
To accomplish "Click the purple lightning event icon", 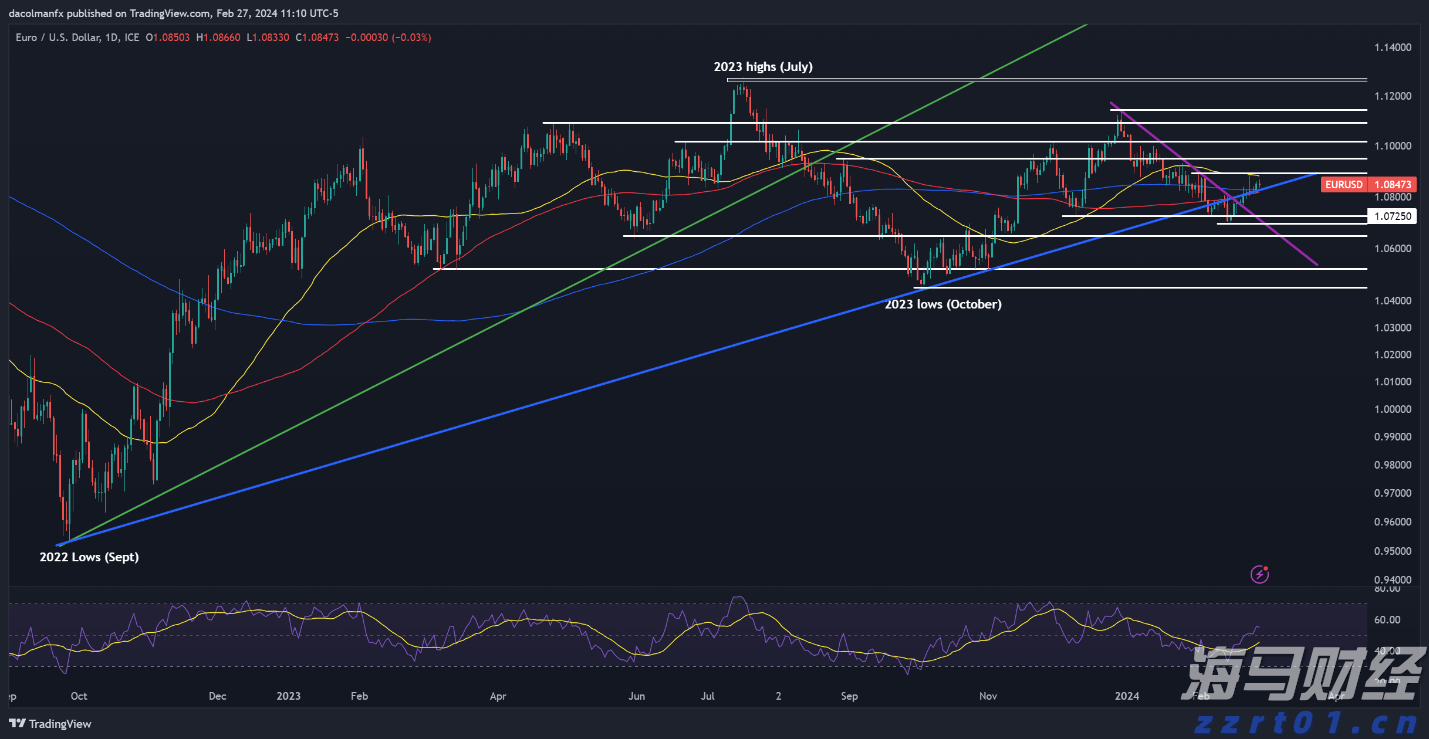I will pos(1260,574).
